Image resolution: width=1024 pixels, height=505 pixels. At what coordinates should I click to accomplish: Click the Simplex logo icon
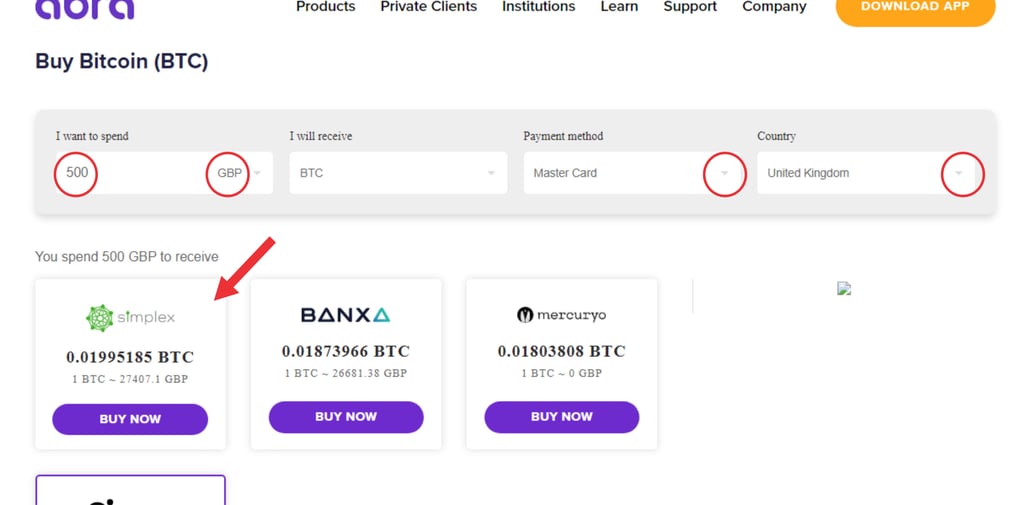[100, 318]
